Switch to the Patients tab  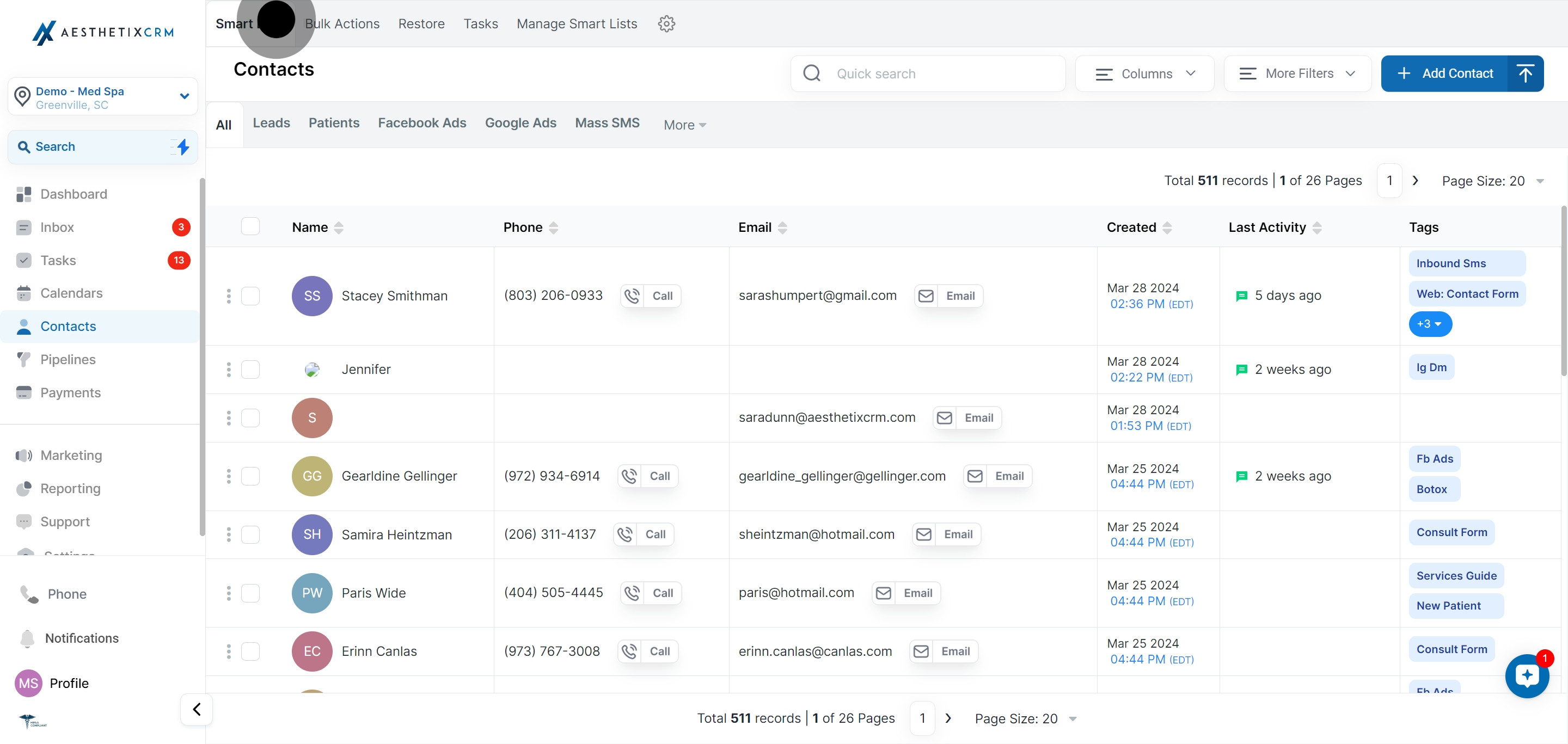(x=334, y=123)
